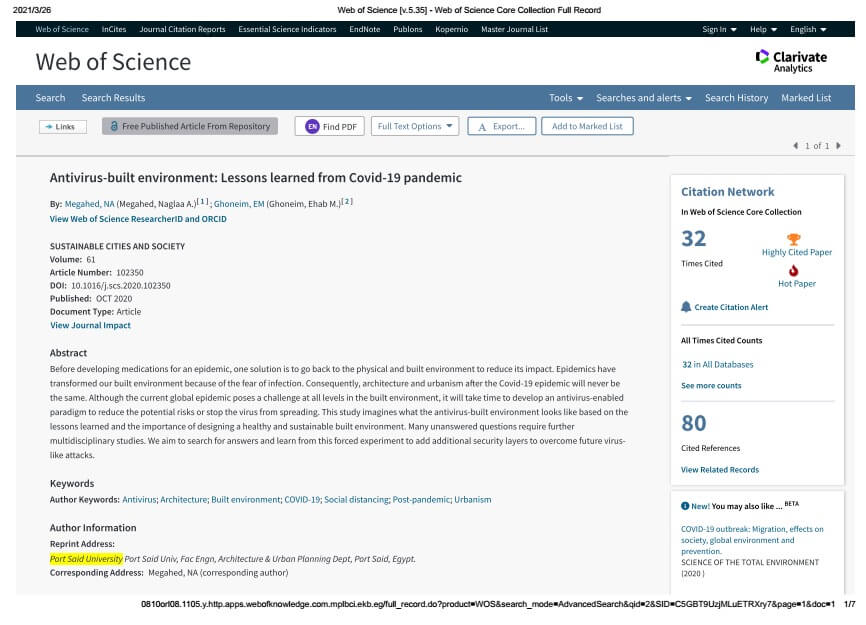Click Article Number 102350
This screenshot has width=866, height=625.
tap(130, 273)
